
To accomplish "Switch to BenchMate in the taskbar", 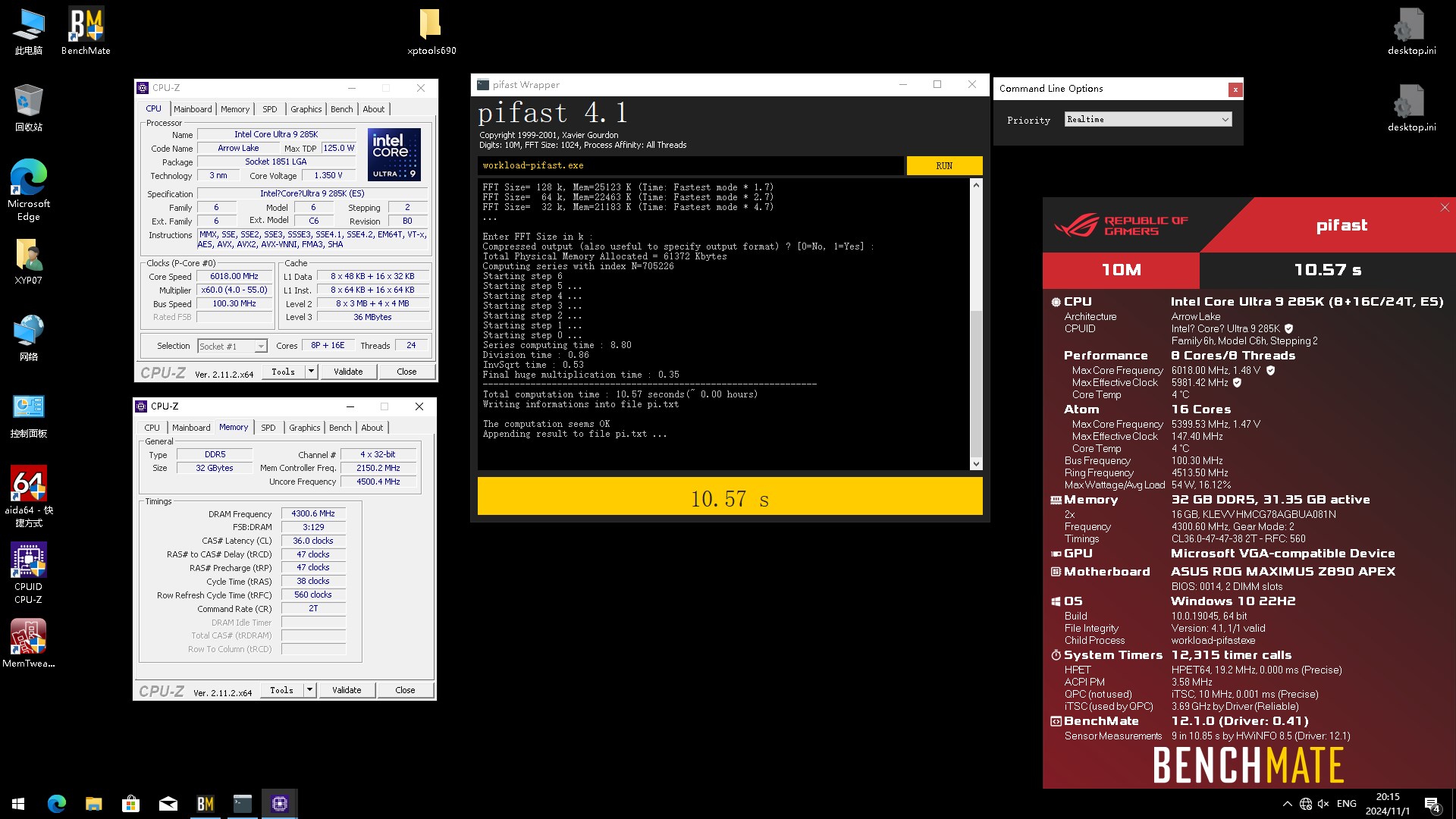I will coord(205,804).
